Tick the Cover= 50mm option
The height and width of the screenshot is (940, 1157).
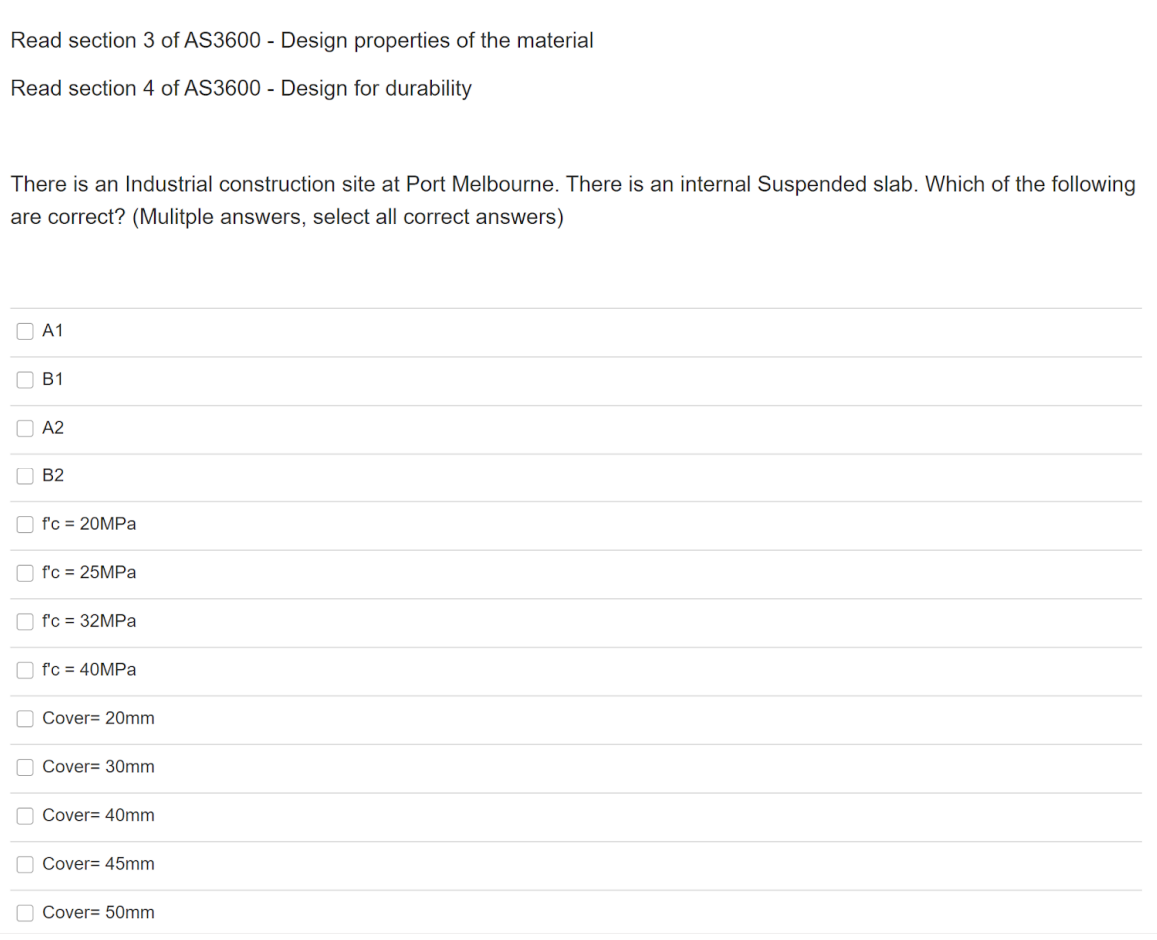pyautogui.click(x=25, y=912)
